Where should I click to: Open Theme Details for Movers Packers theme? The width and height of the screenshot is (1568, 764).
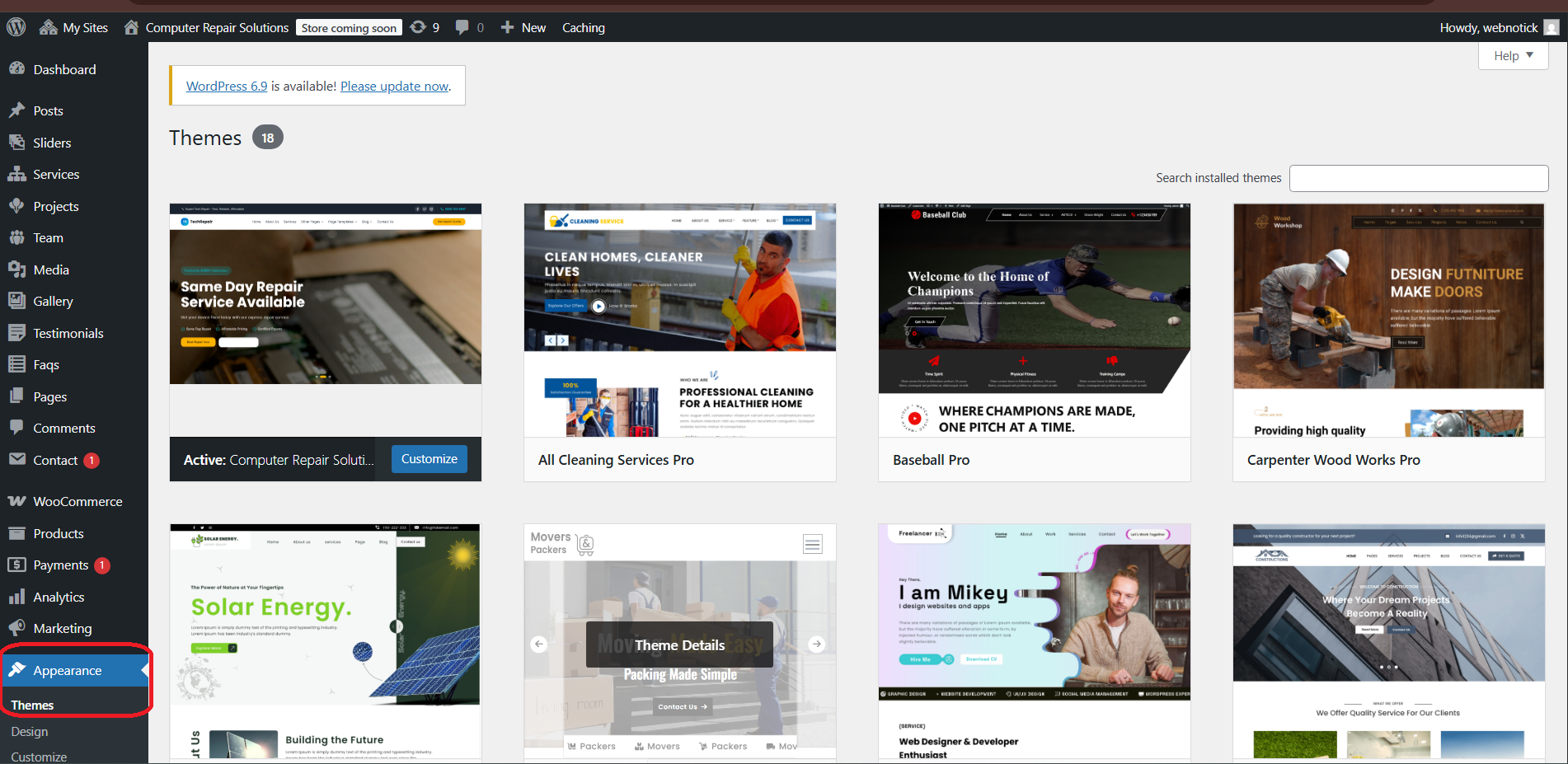pos(679,644)
